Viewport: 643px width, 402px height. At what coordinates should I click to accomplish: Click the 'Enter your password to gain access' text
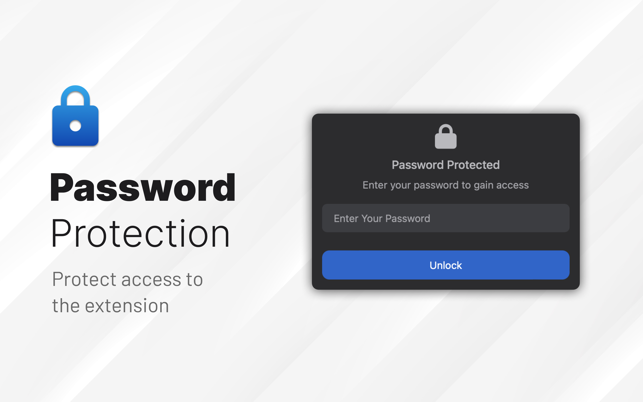click(446, 185)
